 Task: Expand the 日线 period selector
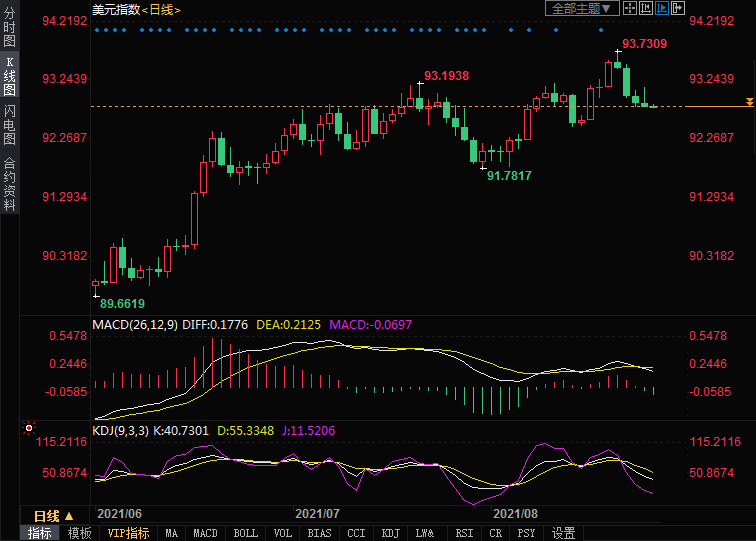pos(53,516)
